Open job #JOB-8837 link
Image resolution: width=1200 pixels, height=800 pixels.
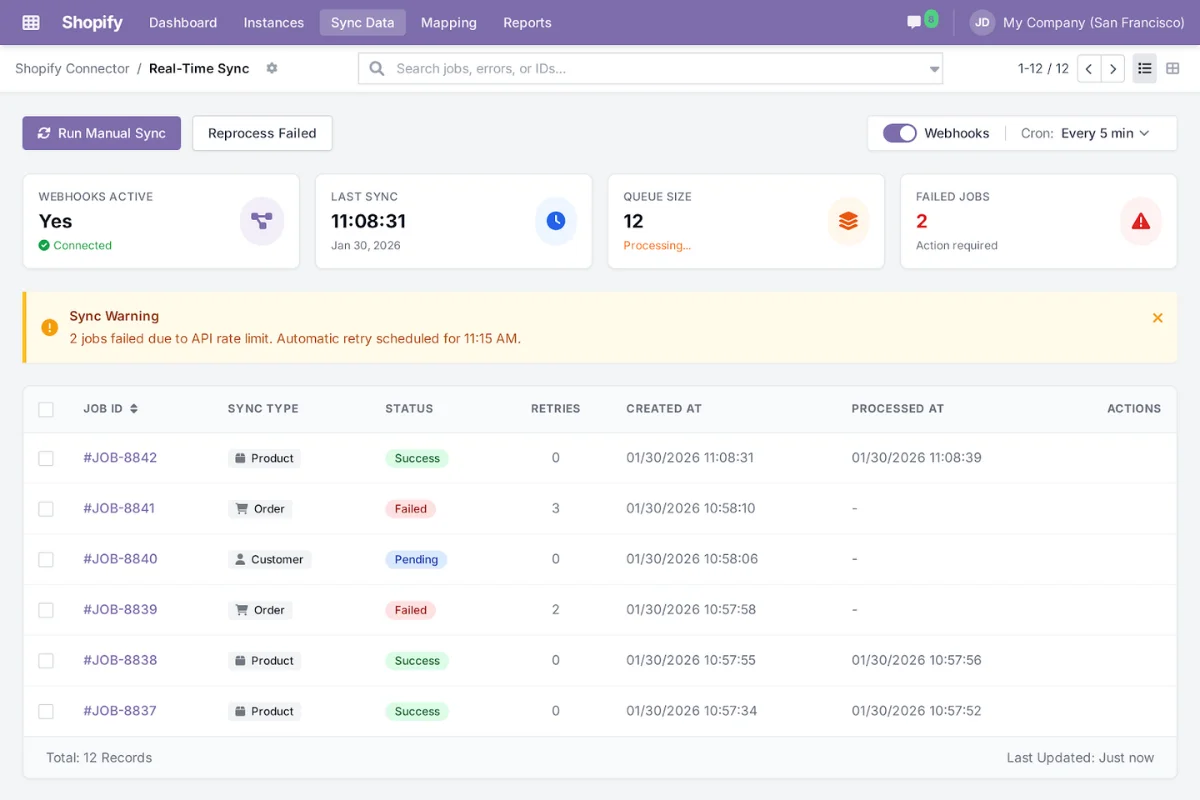[x=120, y=710]
